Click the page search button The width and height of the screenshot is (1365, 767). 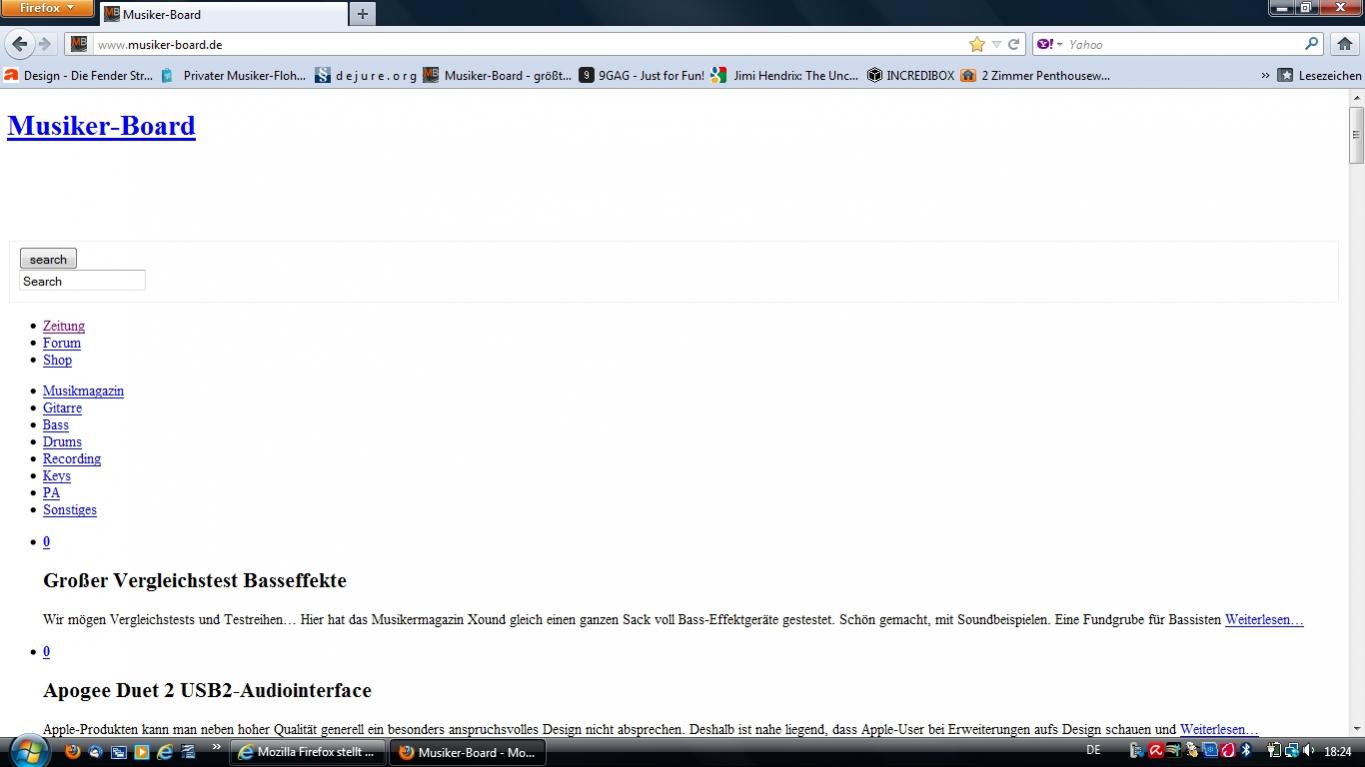tap(48, 259)
